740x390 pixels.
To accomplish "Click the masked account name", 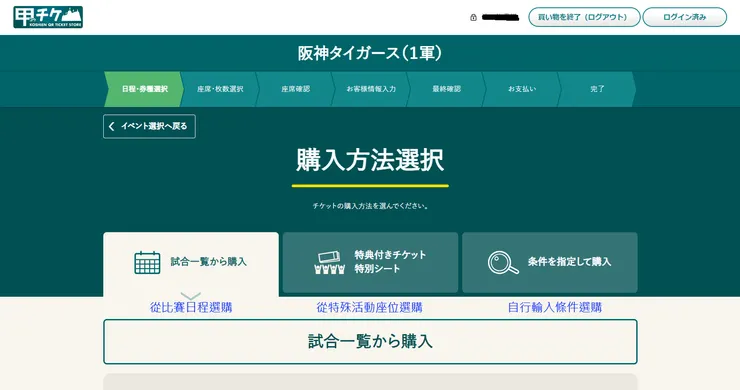I will (x=500, y=17).
